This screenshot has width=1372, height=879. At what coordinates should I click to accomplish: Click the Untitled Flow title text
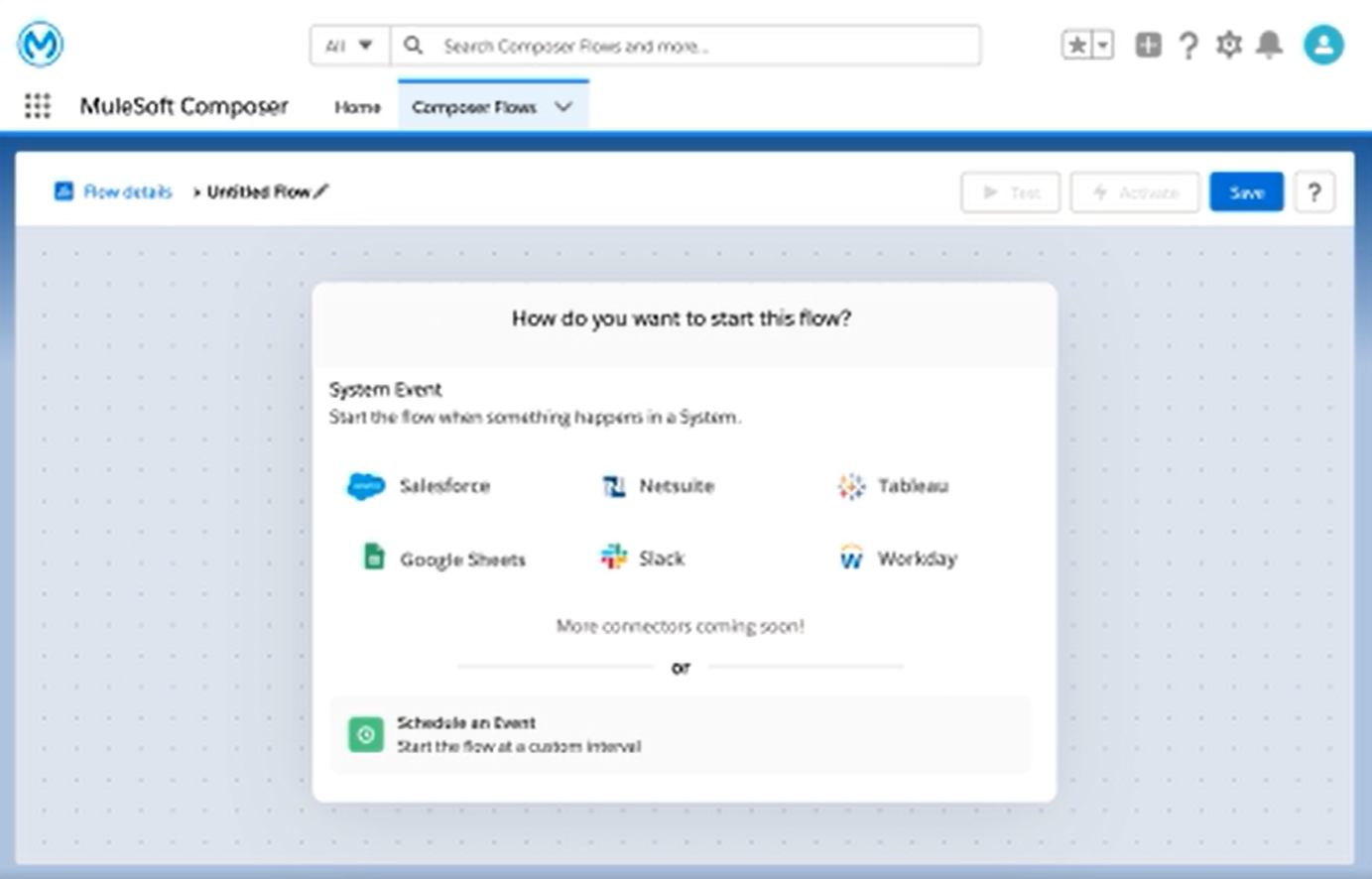(259, 191)
